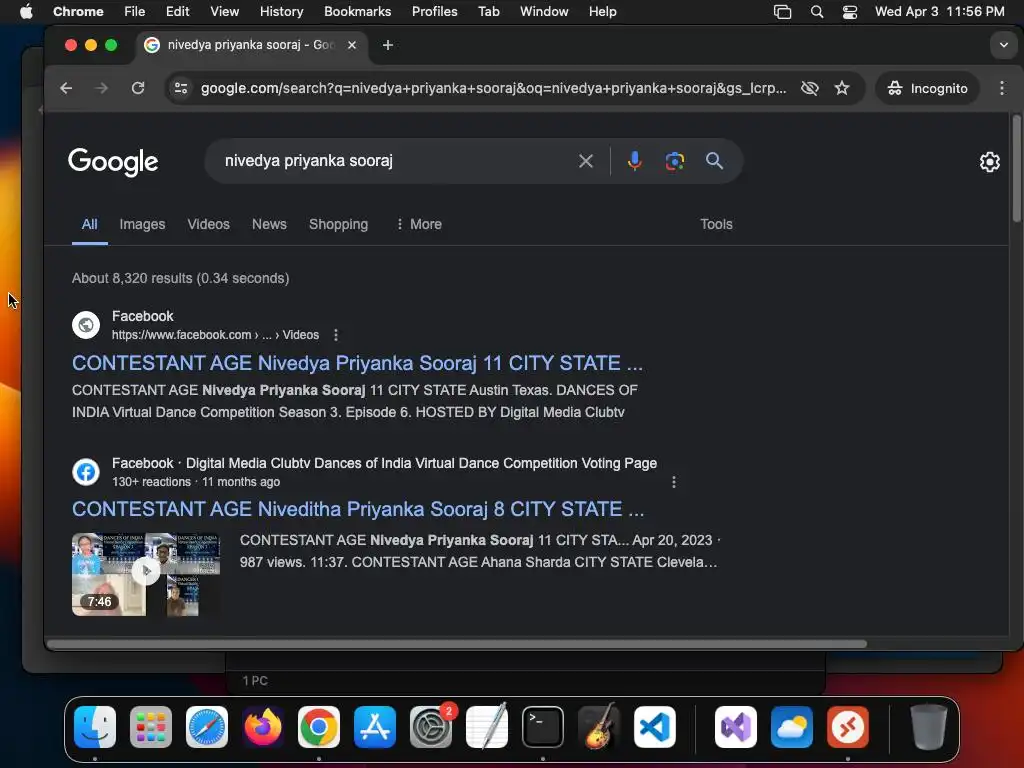1024x768 pixels.
Task: Click the address bar URL
Action: point(493,88)
